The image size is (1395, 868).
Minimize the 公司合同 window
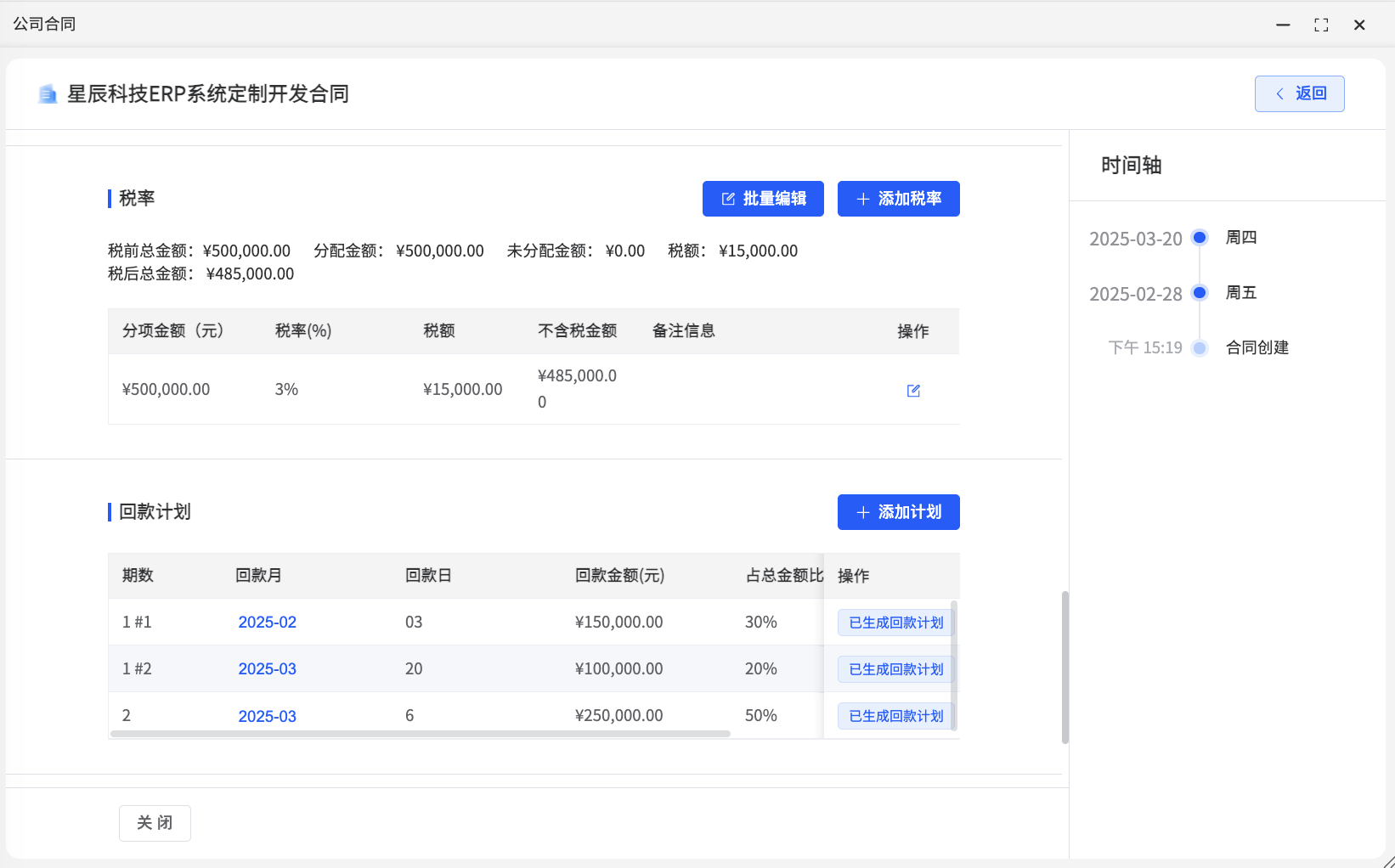click(1283, 25)
